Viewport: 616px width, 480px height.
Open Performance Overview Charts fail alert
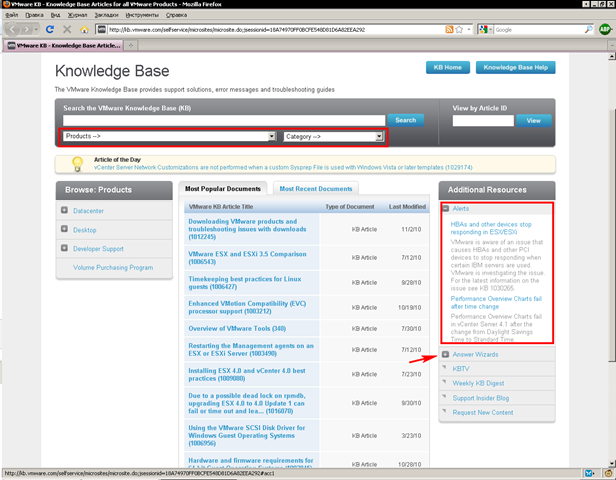496,302
